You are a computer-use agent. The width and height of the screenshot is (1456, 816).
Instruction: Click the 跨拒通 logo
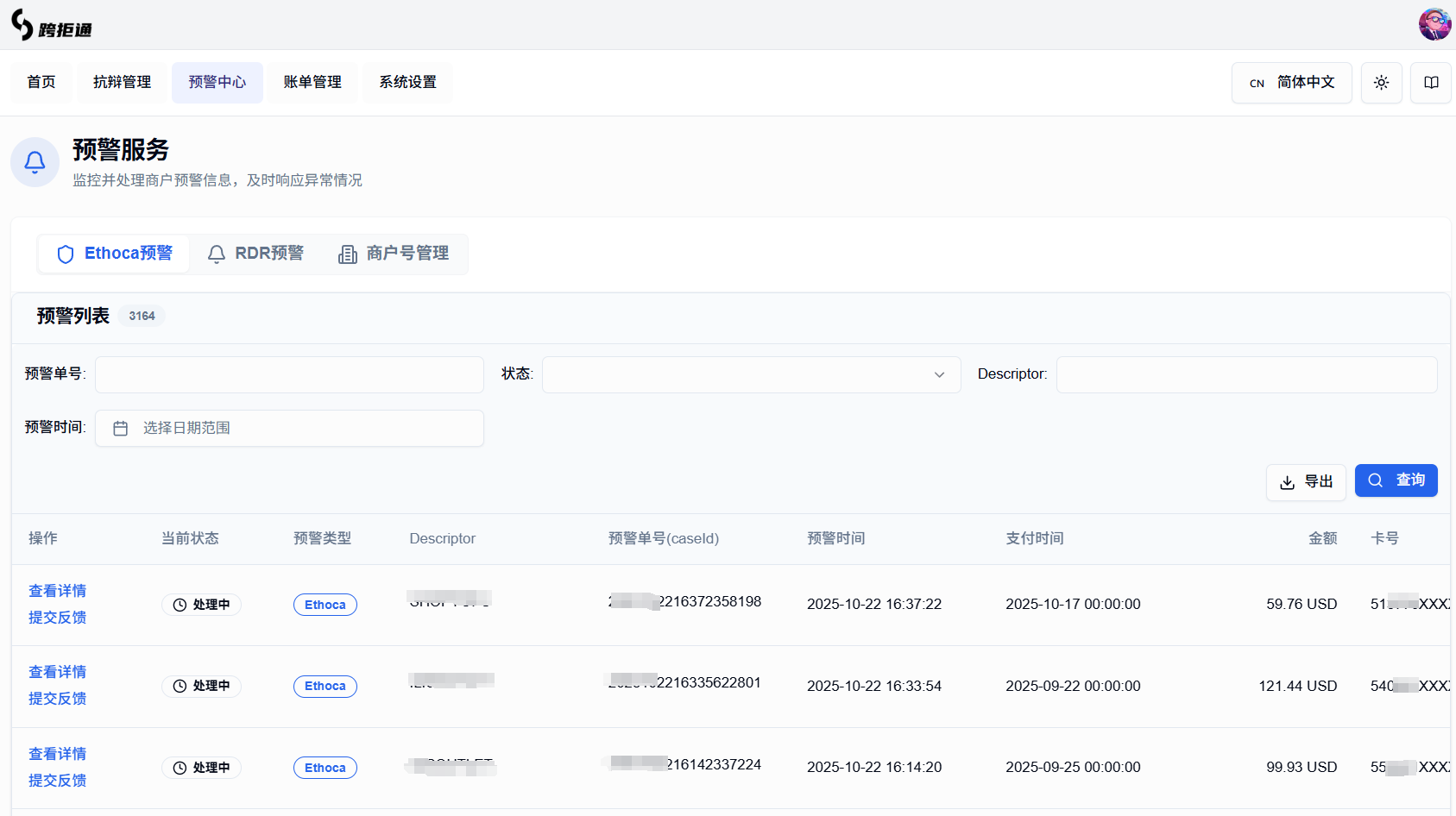click(x=52, y=26)
